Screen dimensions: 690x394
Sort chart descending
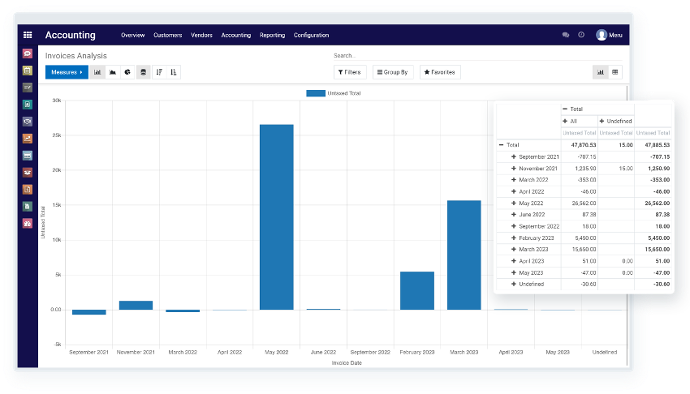point(159,72)
